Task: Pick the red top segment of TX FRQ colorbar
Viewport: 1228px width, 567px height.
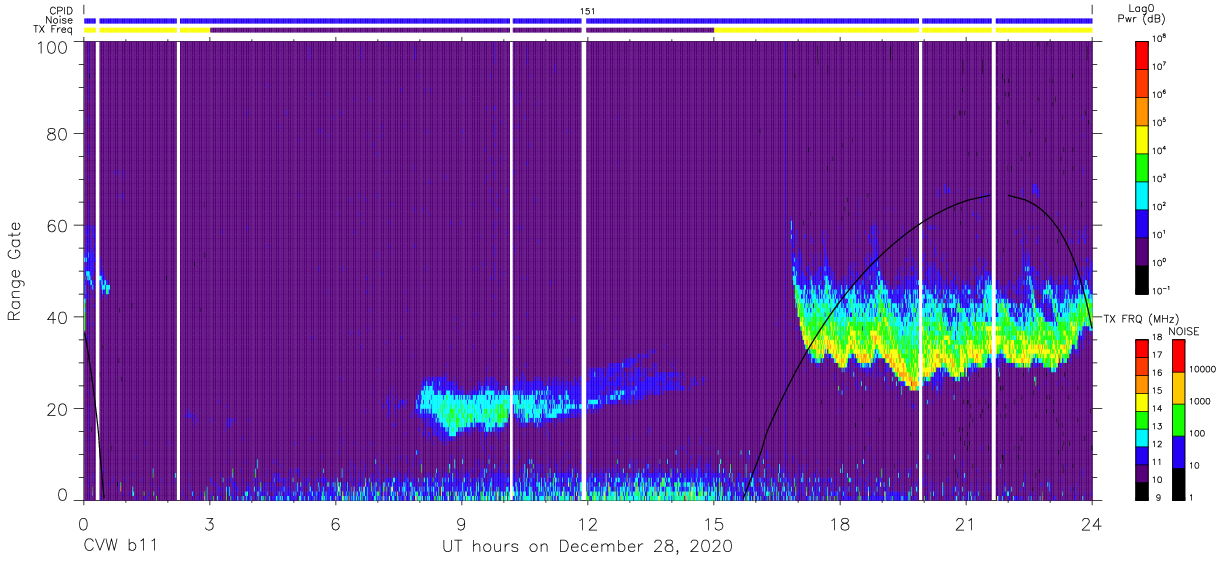Action: (1143, 347)
